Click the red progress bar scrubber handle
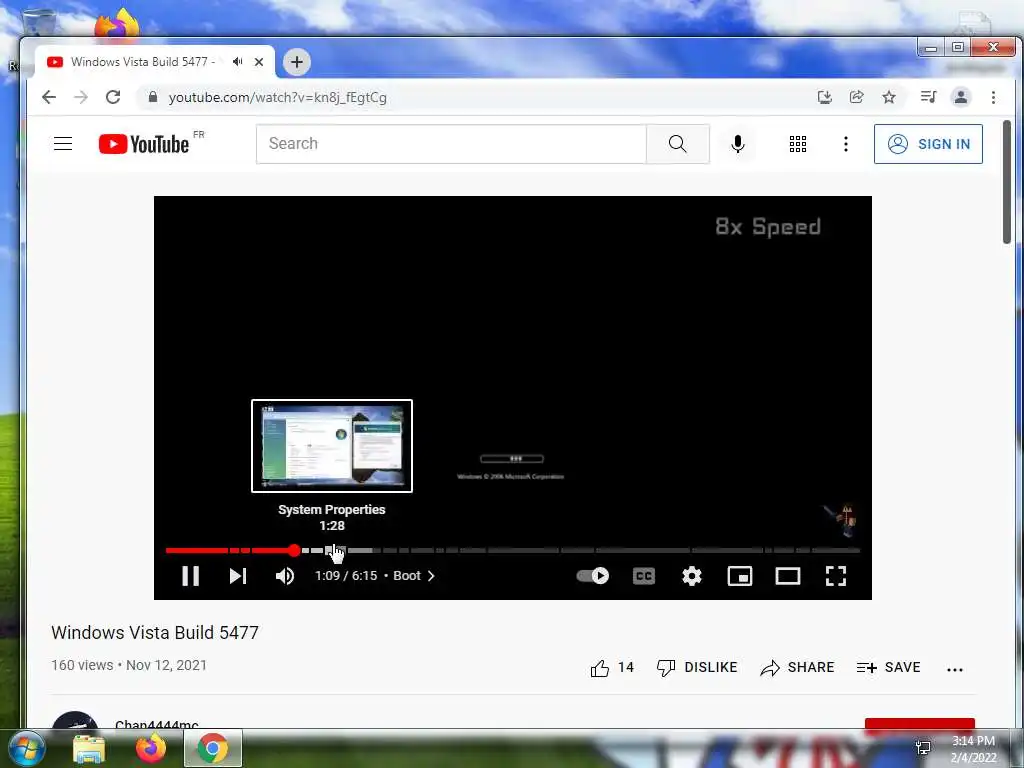The height and width of the screenshot is (768, 1024). click(x=294, y=551)
